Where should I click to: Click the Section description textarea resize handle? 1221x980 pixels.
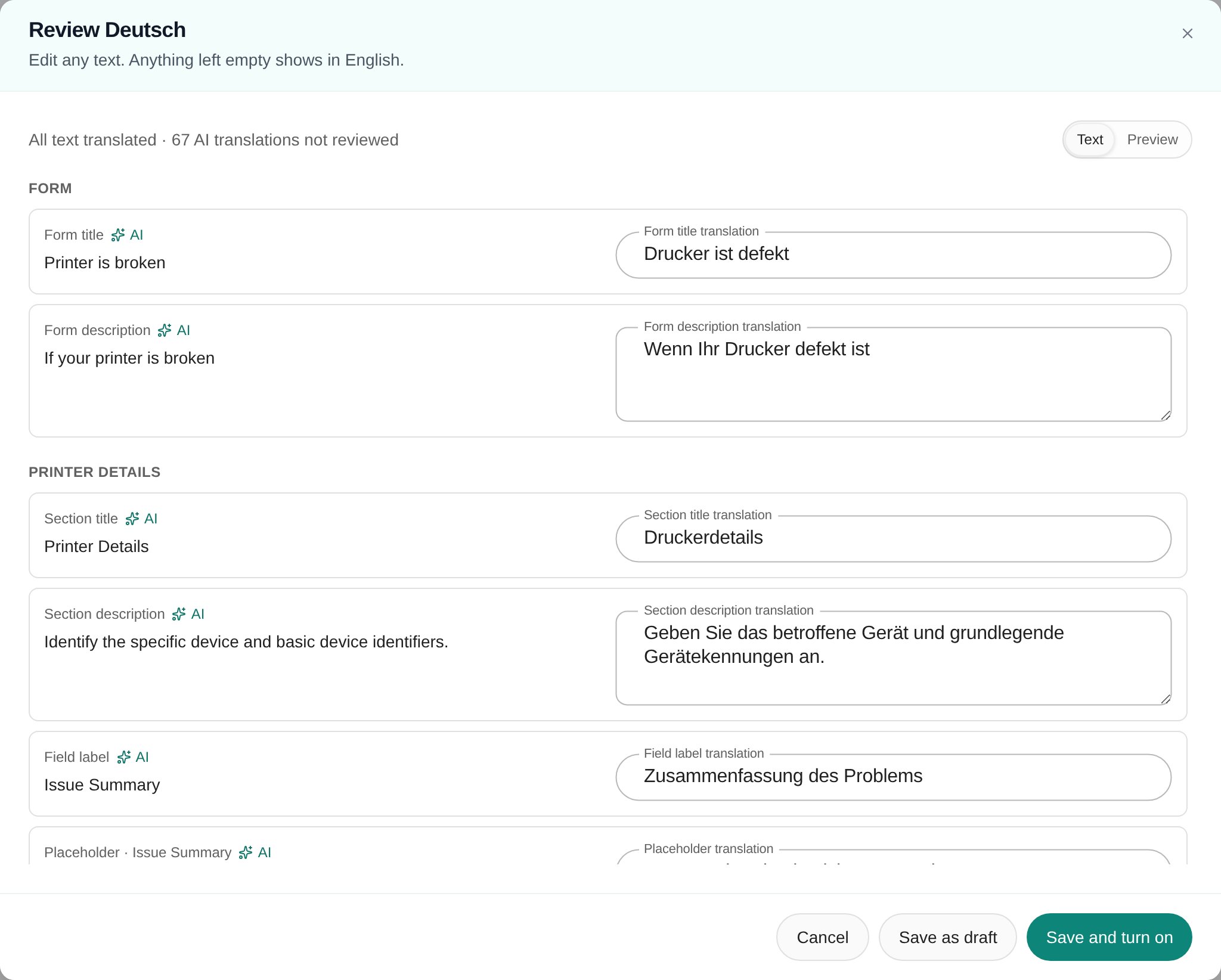(1166, 699)
